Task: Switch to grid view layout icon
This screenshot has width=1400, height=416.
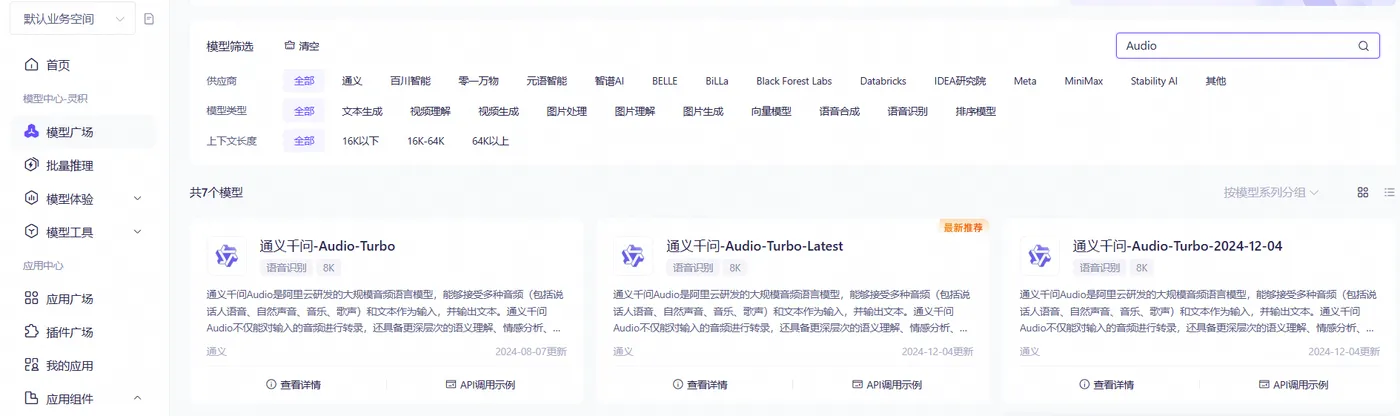Action: click(1363, 192)
